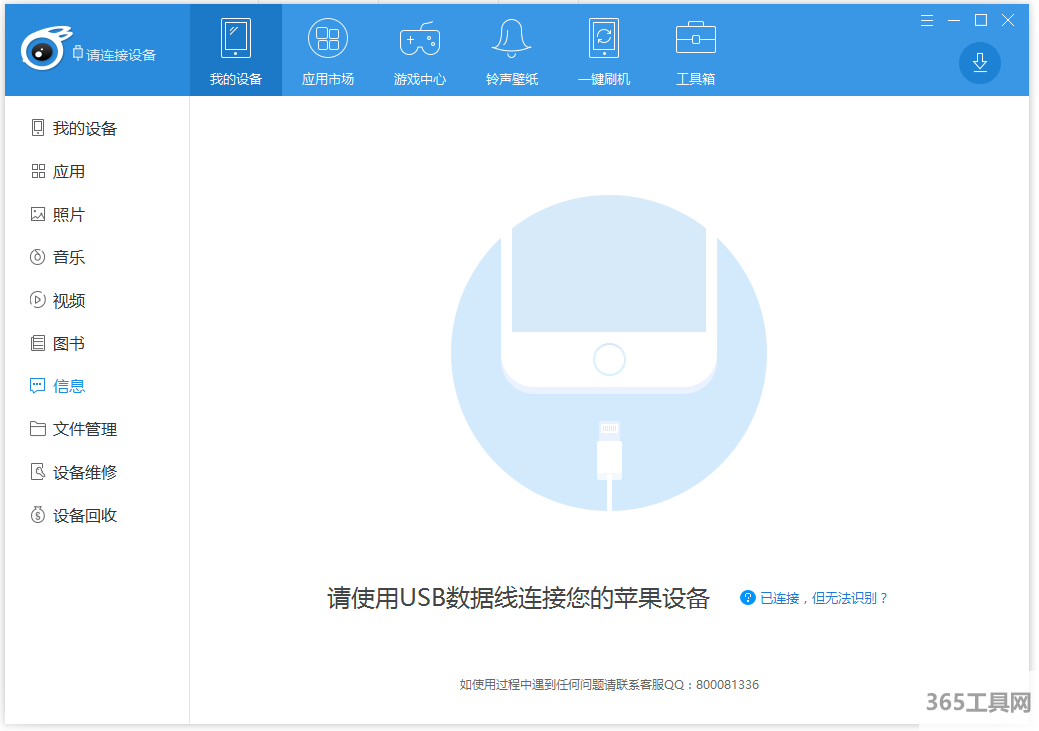The image size is (1039, 731).
Task: Select 我的设备 in the sidebar
Action: tap(84, 128)
